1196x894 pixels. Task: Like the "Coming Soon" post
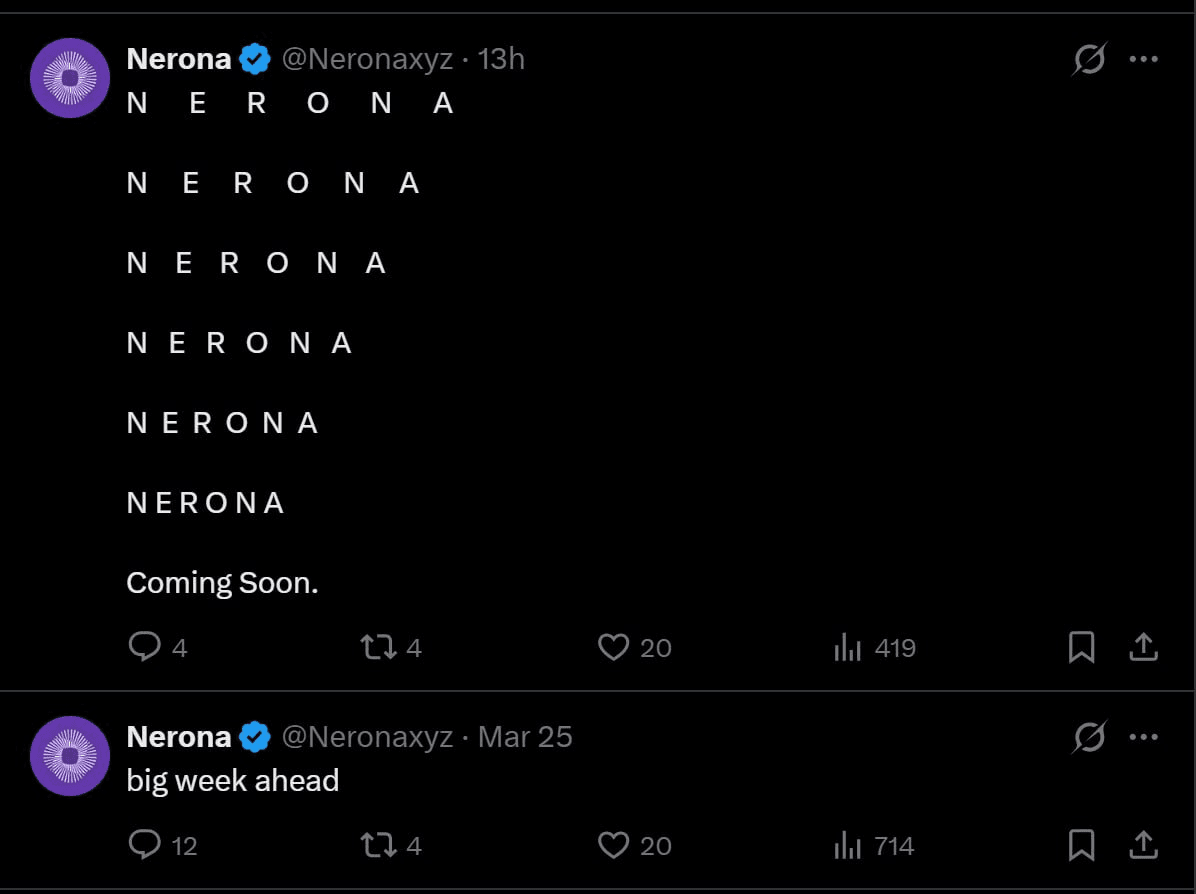pyautogui.click(x=613, y=647)
